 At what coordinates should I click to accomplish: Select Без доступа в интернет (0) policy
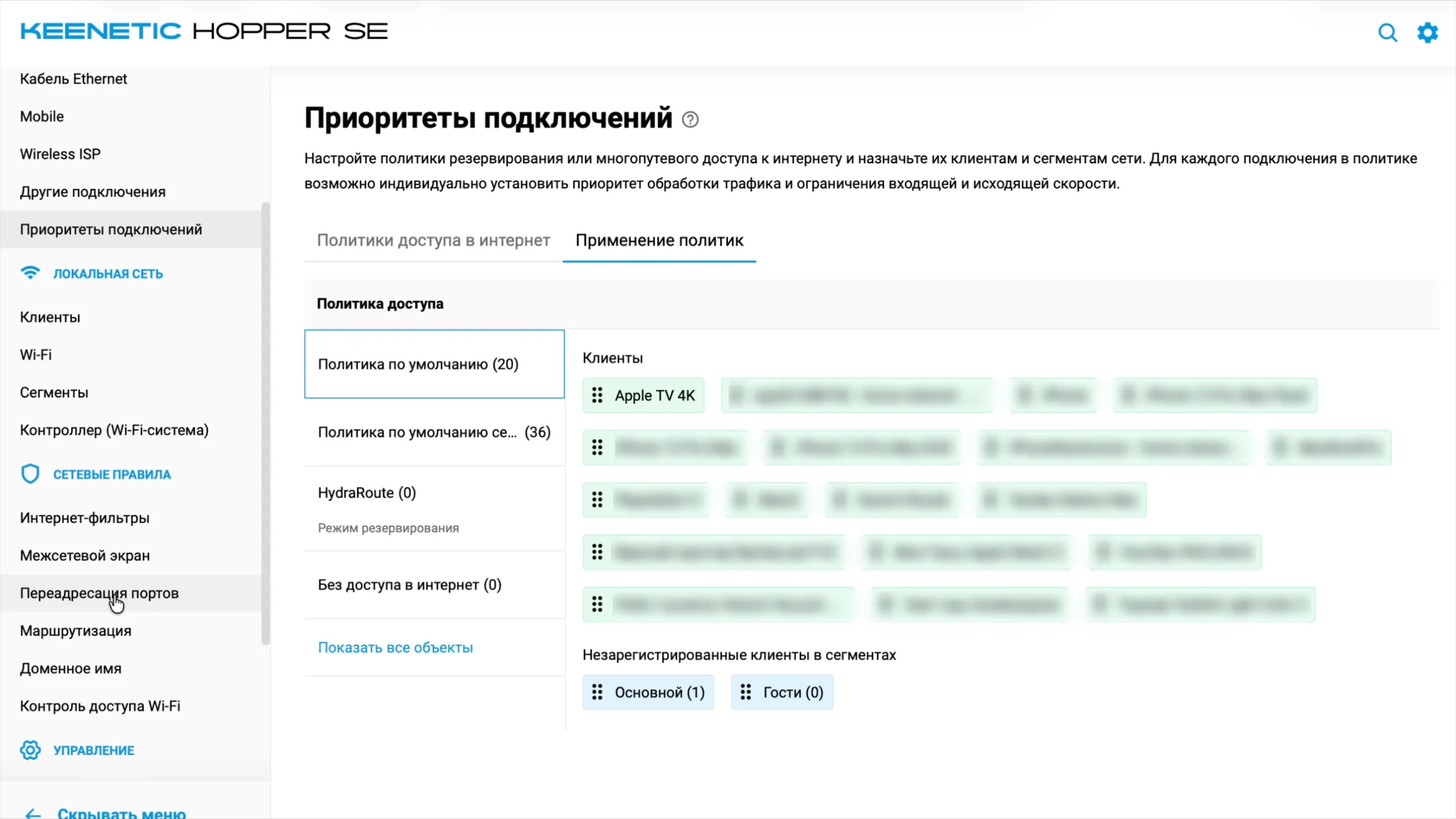[x=435, y=585]
